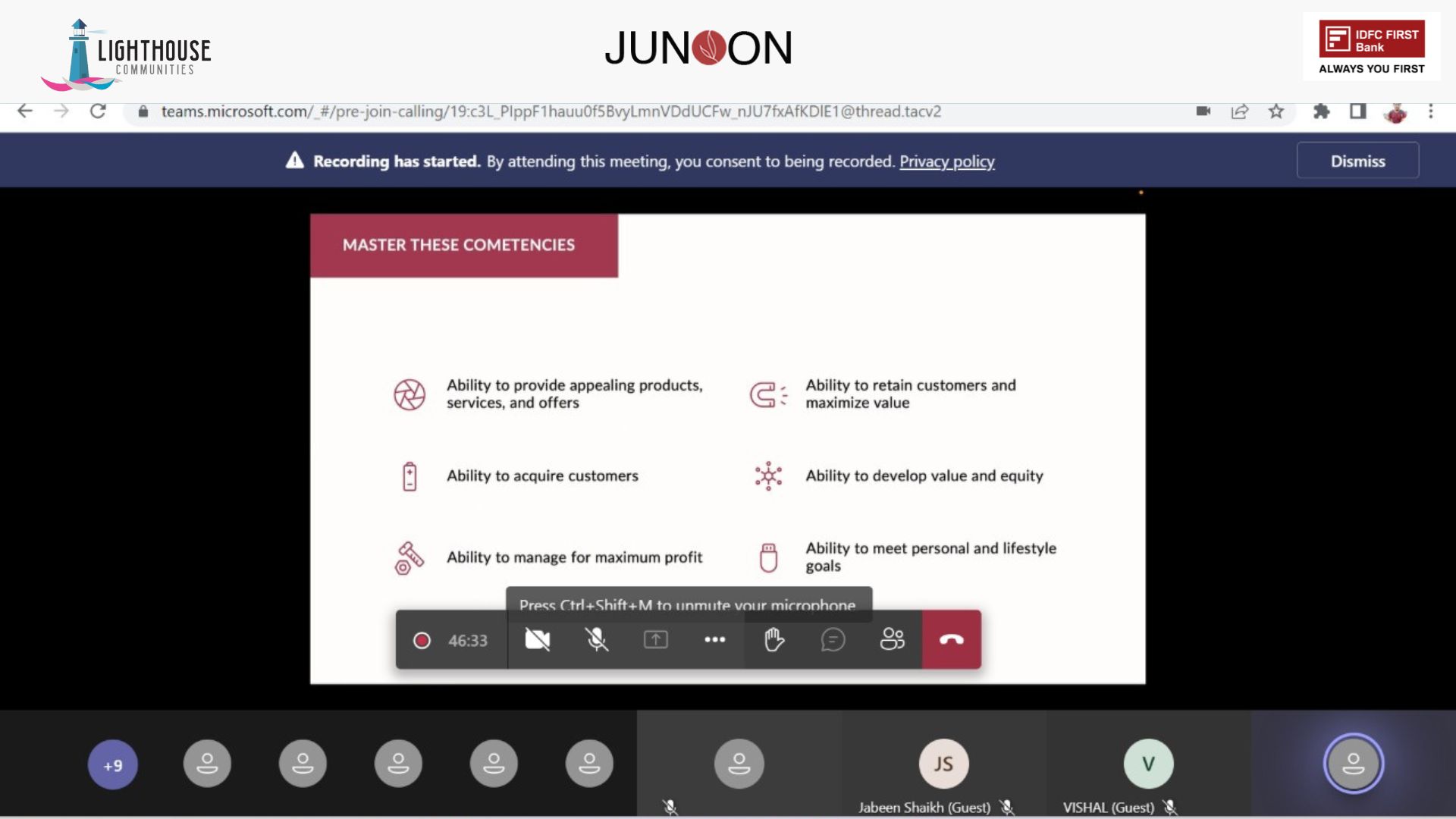The height and width of the screenshot is (819, 1456).
Task: Toggle the browser side panel icon
Action: pyautogui.click(x=1357, y=111)
